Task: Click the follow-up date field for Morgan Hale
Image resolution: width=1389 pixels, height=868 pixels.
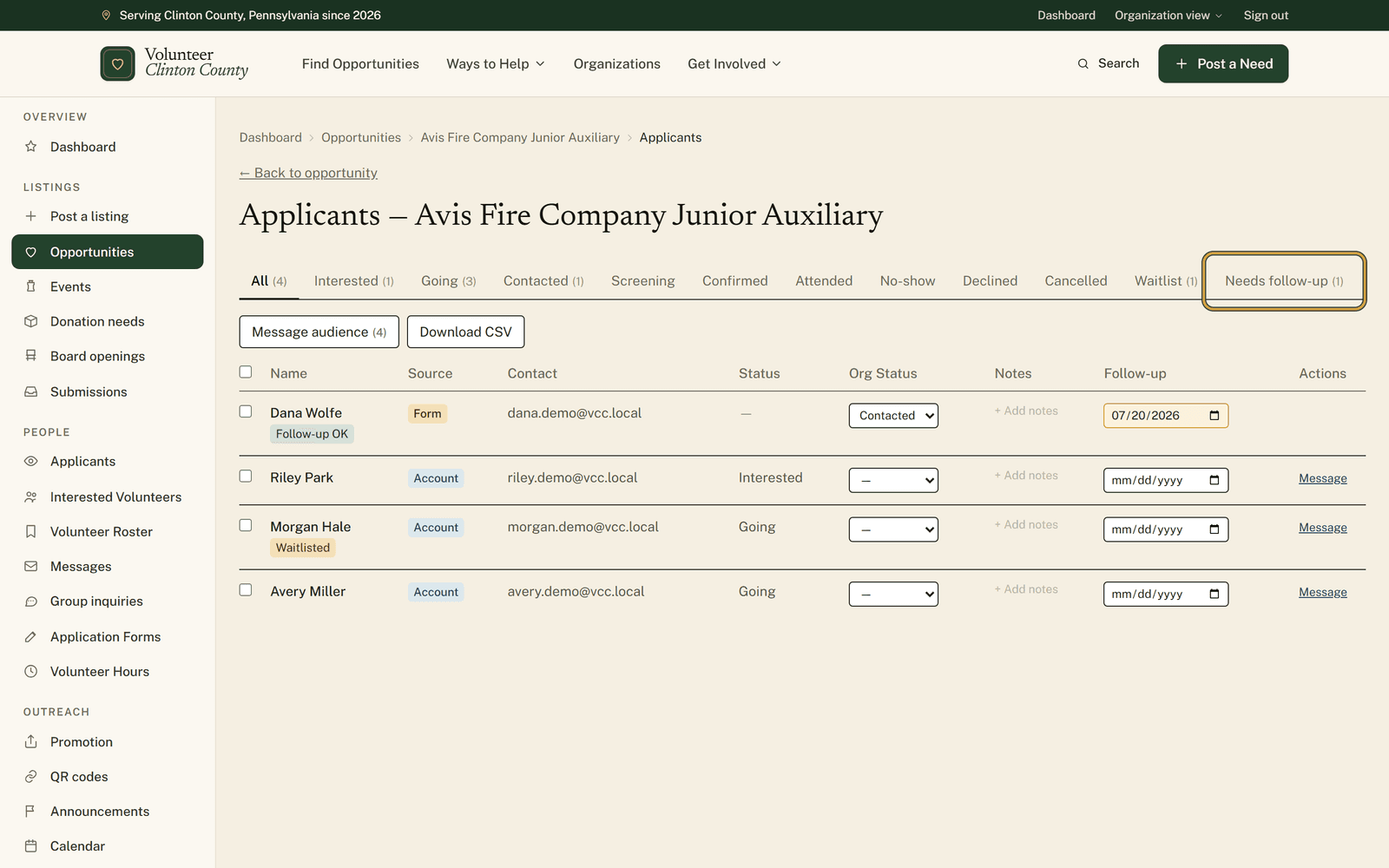Action: pyautogui.click(x=1166, y=529)
